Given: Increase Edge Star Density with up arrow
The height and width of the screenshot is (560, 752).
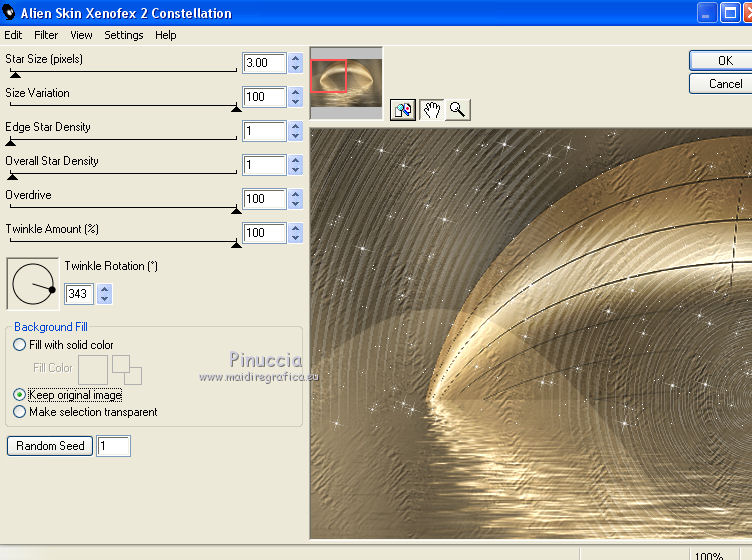Looking at the screenshot, I should [x=296, y=126].
